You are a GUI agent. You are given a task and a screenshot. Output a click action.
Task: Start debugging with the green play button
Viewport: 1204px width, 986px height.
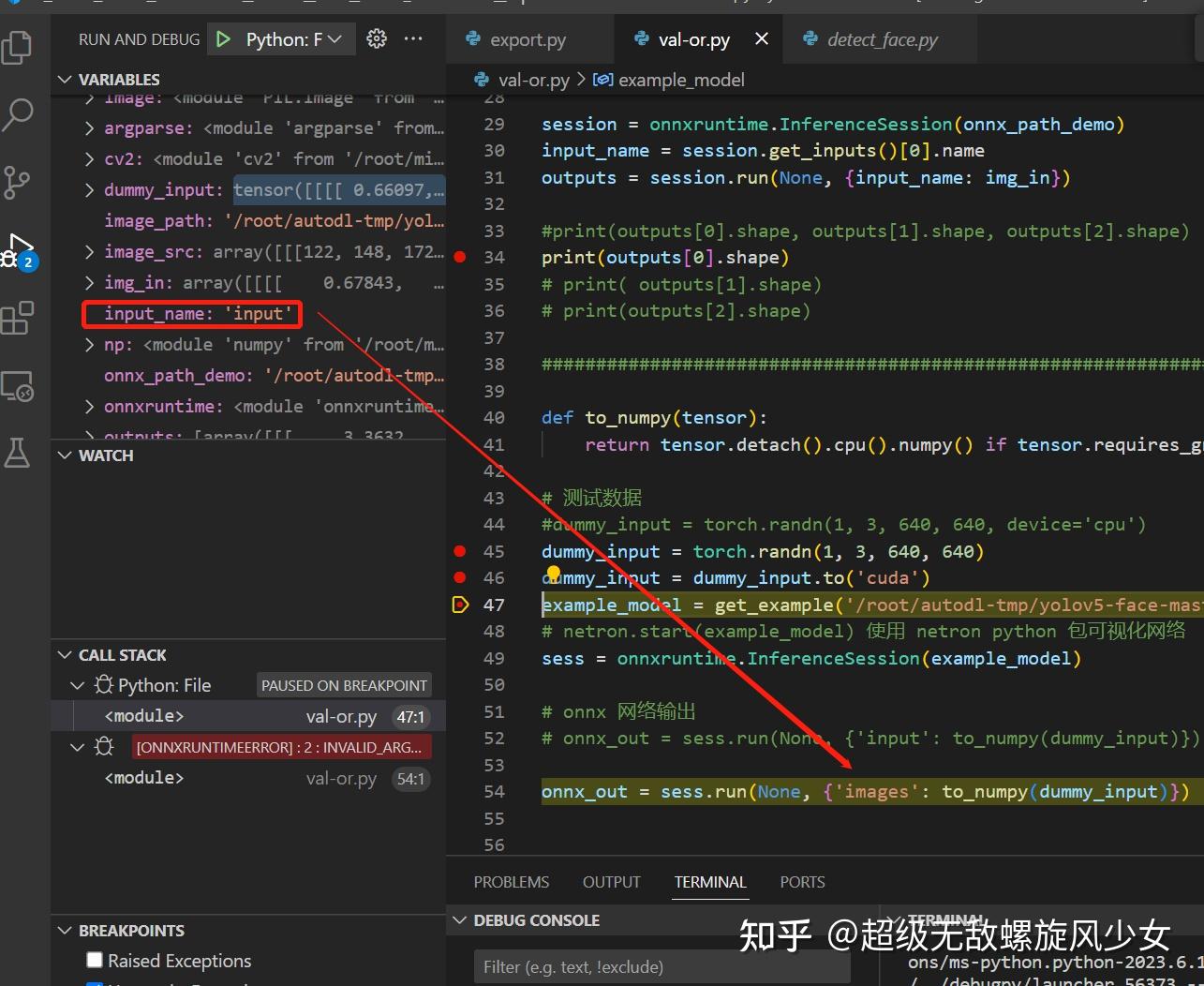[x=224, y=38]
